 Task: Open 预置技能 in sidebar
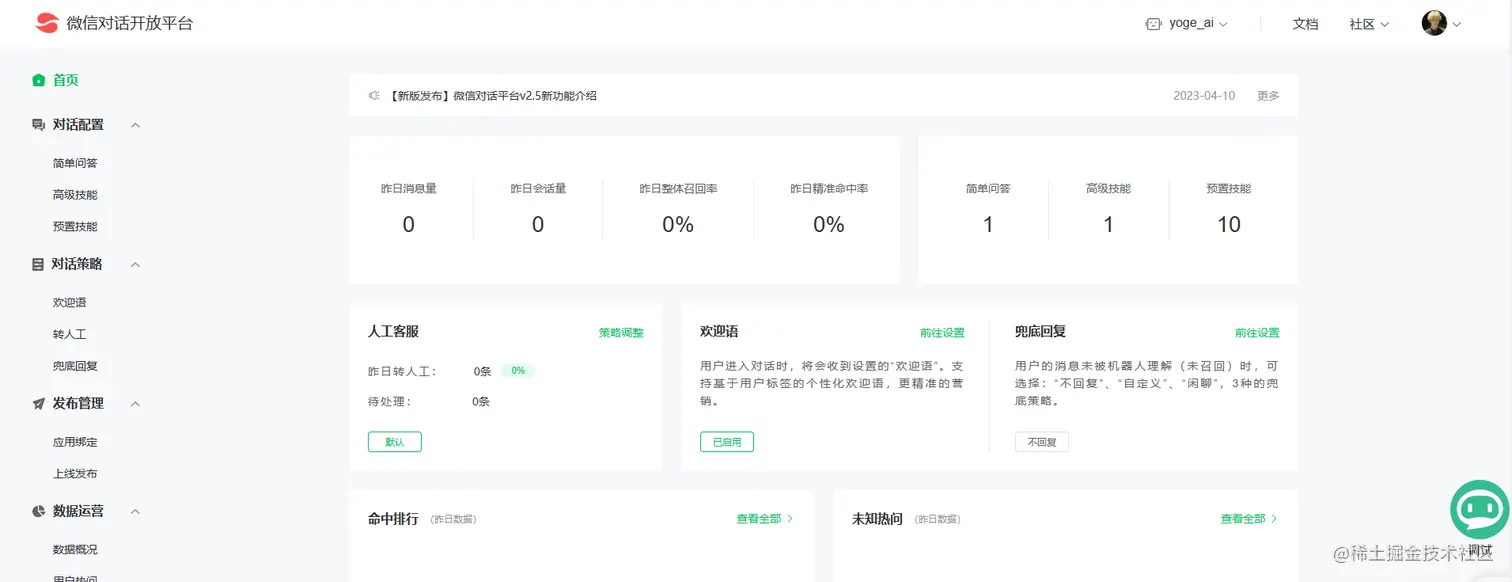click(75, 227)
